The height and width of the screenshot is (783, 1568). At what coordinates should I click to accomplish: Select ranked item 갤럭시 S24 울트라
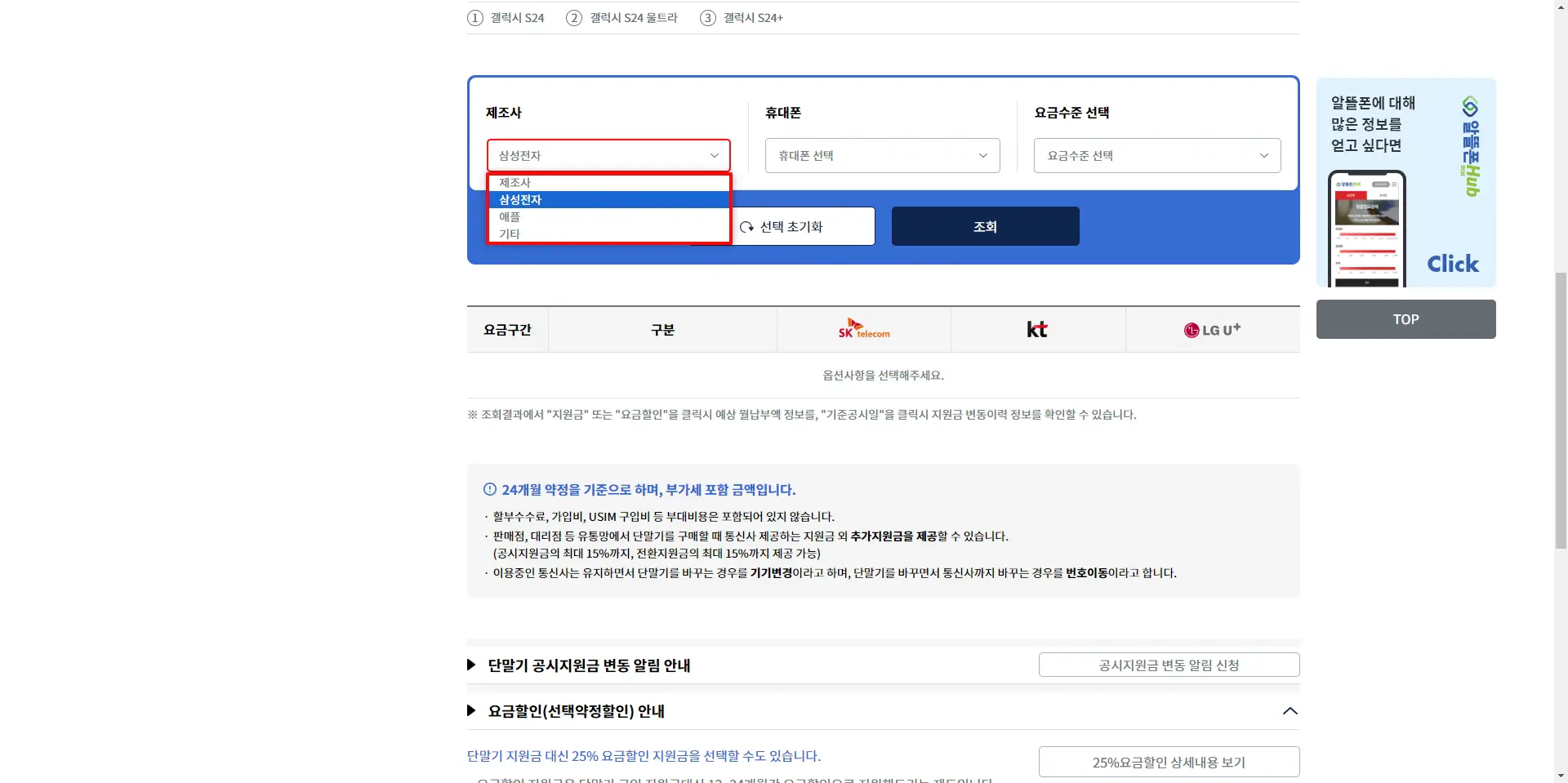click(x=622, y=18)
